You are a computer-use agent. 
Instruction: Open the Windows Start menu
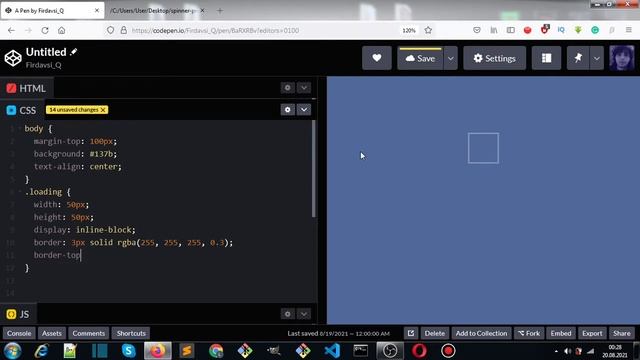(12, 351)
